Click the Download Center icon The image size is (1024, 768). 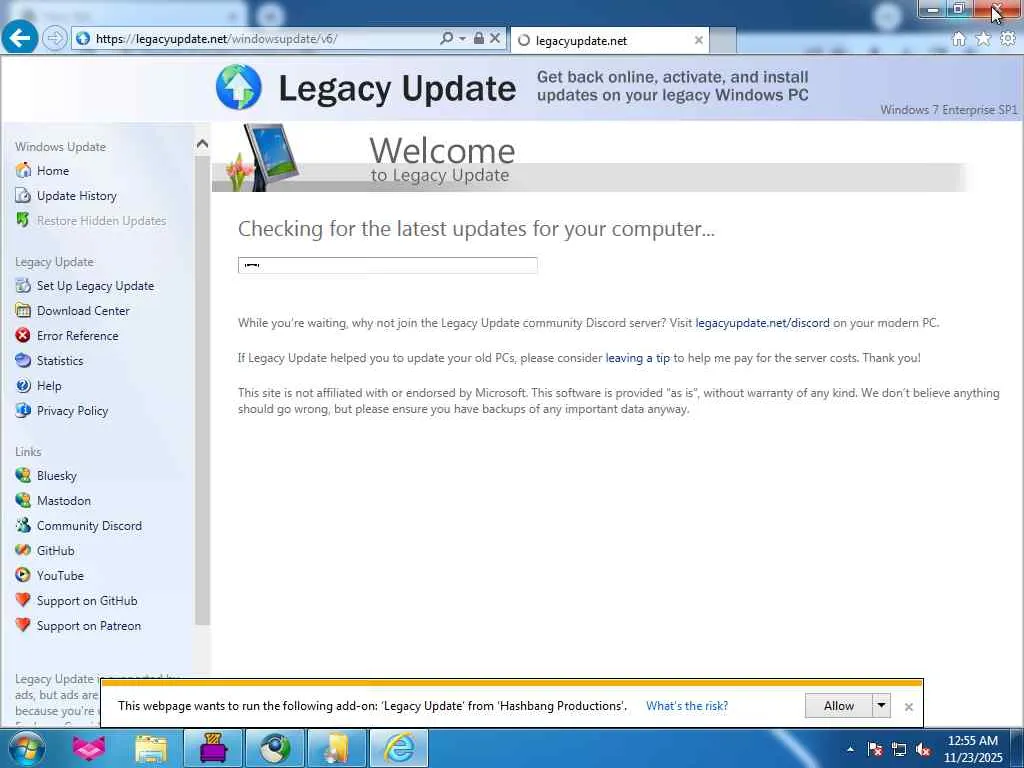click(x=23, y=311)
